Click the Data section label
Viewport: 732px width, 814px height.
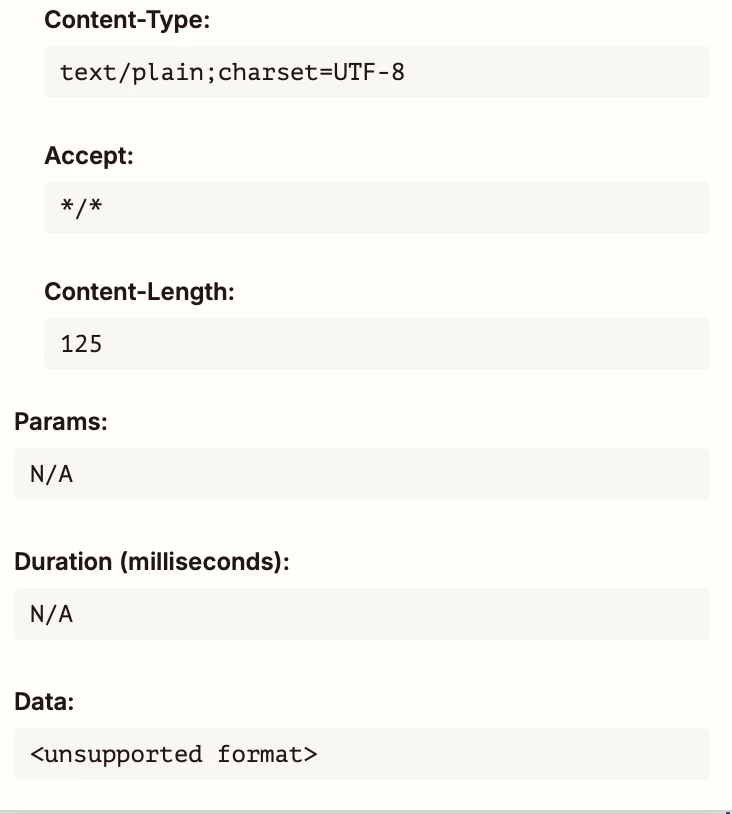pos(44,702)
